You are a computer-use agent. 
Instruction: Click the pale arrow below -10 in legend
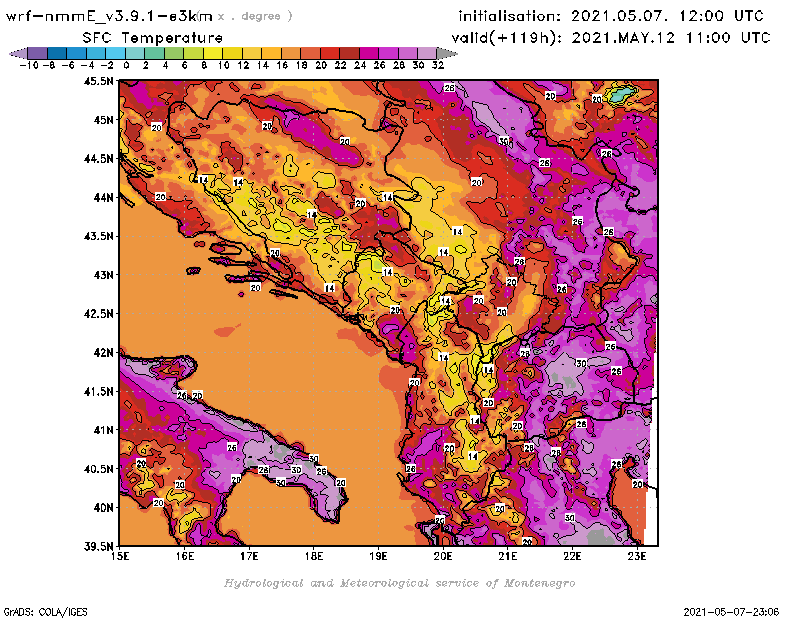click(x=19, y=53)
